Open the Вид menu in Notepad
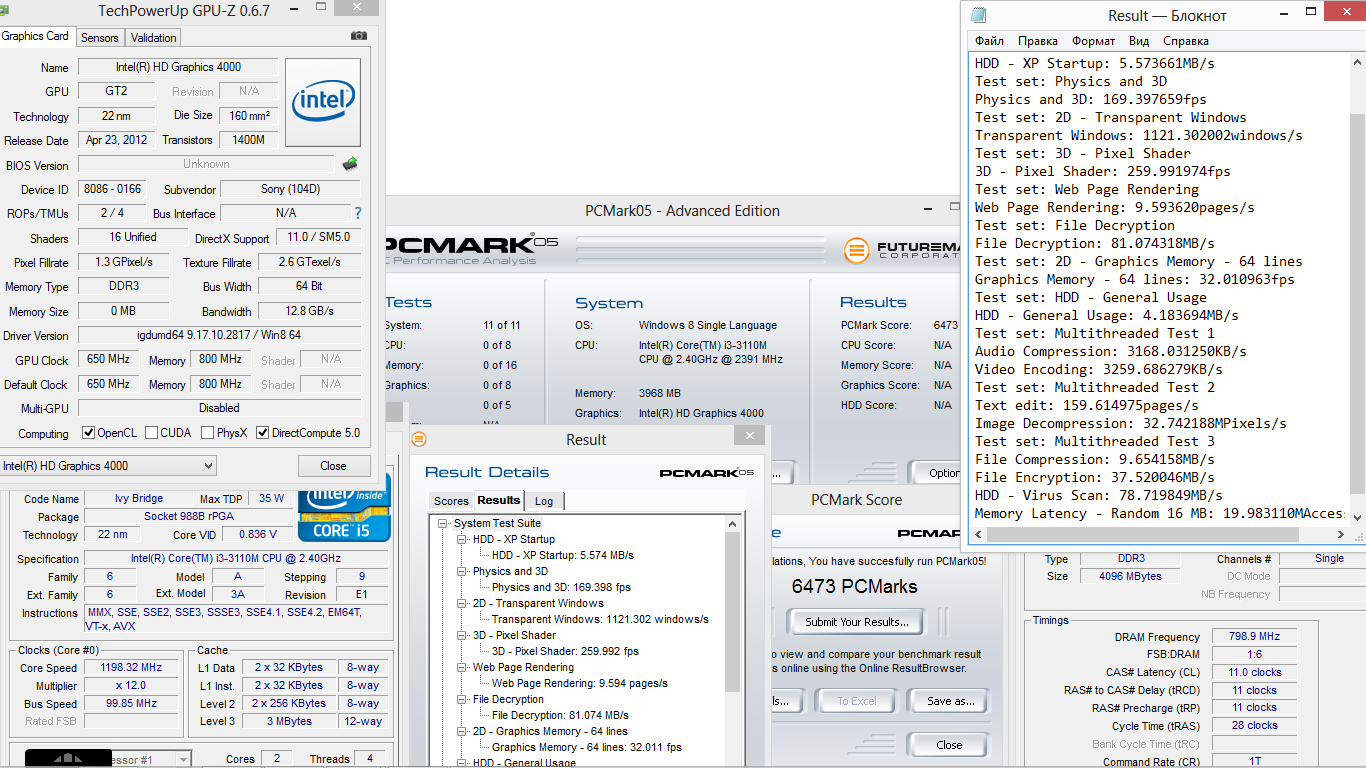Viewport: 1366px width, 768px height. tap(1139, 41)
